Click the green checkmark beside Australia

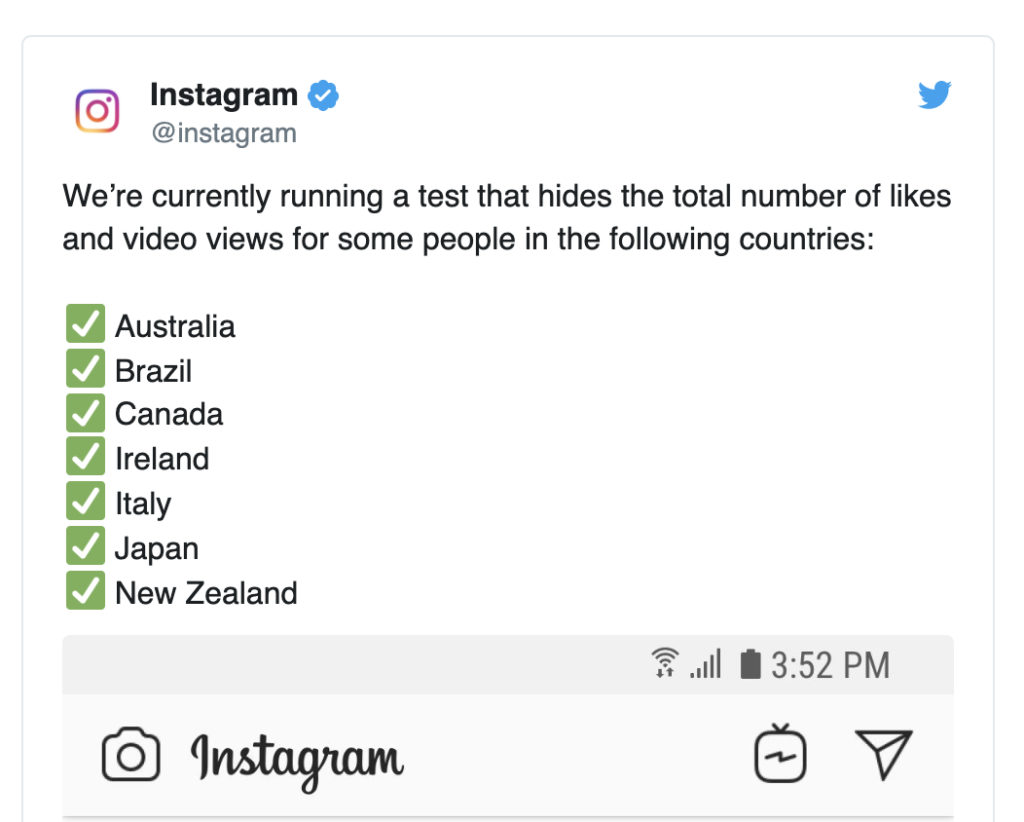tap(86, 323)
